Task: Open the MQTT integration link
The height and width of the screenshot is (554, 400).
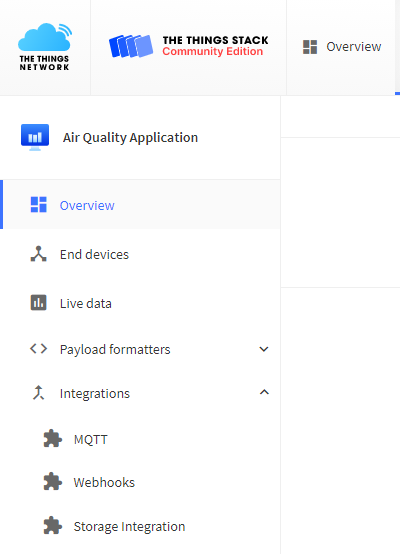Action: coord(141,439)
